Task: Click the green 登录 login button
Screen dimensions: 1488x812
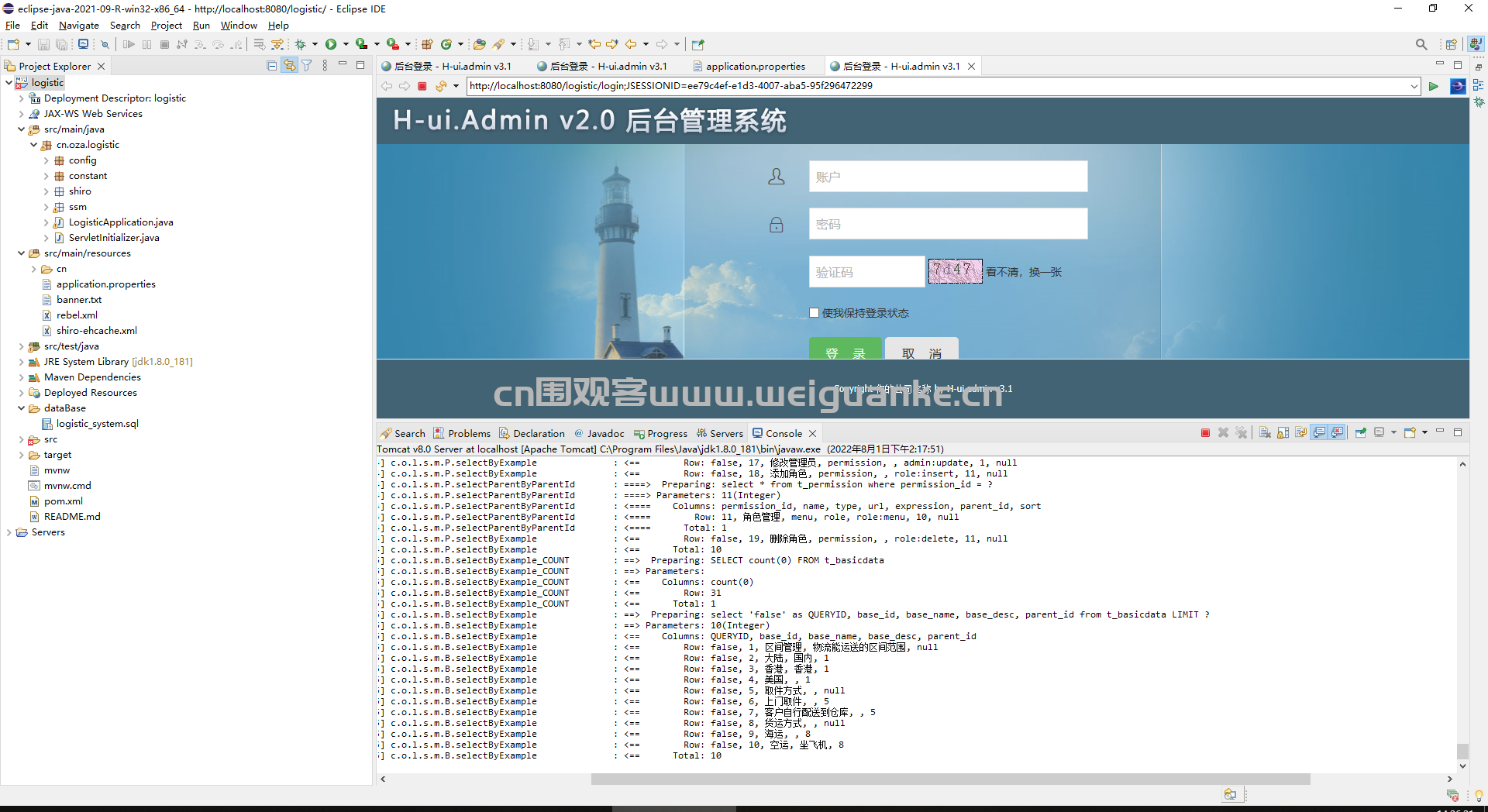Action: (x=846, y=349)
